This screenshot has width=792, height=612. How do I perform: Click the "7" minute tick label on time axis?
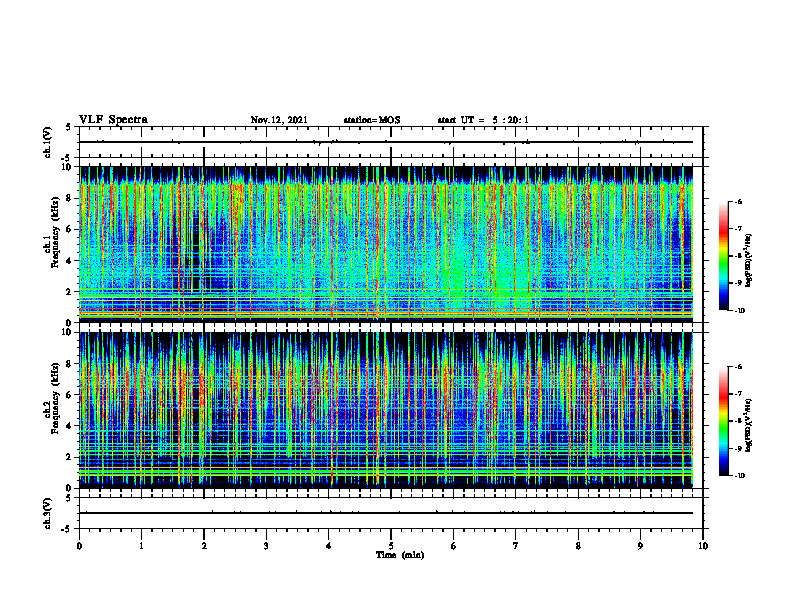(515, 545)
